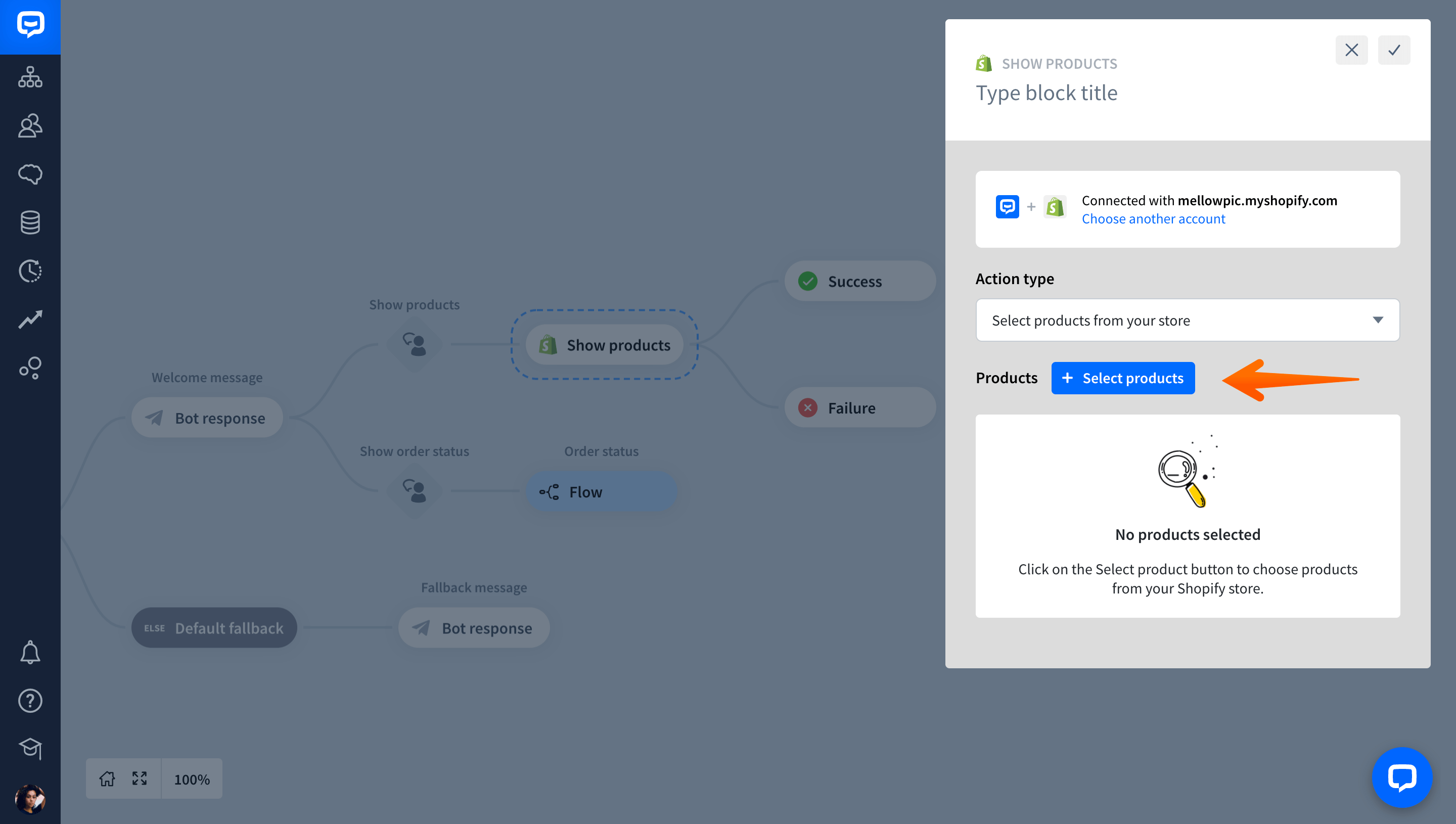Click the Shopify icon in connection card
This screenshot has height=824, width=1456.
(x=1055, y=207)
